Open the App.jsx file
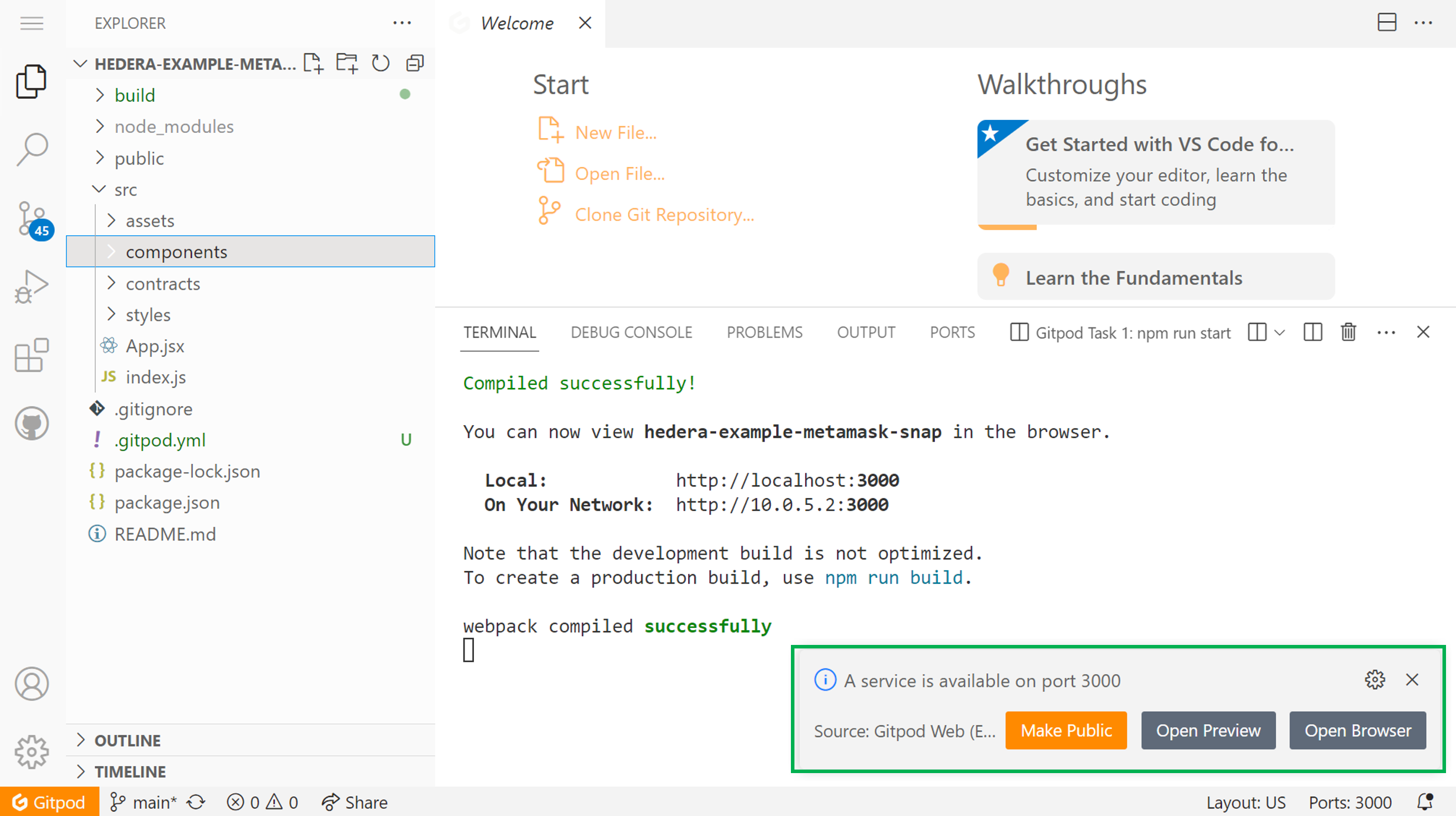Screen dimensions: 1456x816 [155, 346]
